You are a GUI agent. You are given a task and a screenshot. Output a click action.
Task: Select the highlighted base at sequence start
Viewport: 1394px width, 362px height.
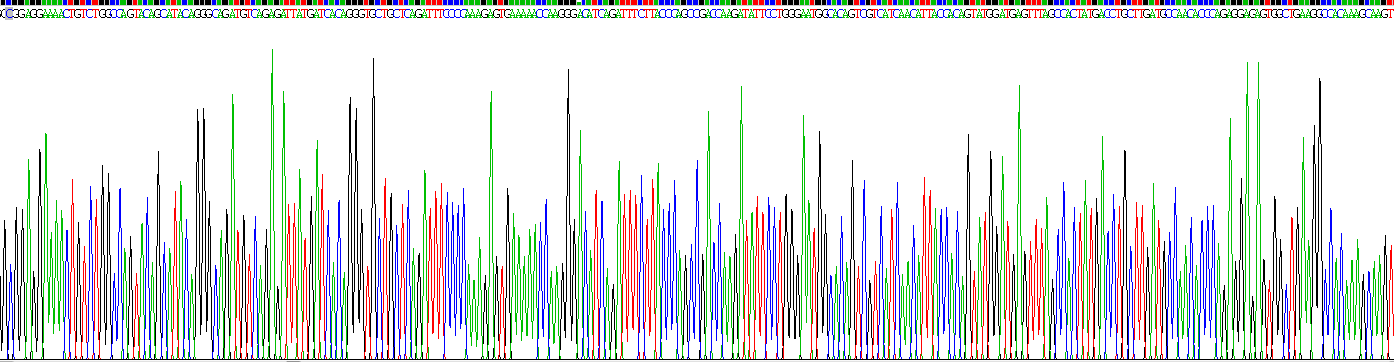[9, 15]
